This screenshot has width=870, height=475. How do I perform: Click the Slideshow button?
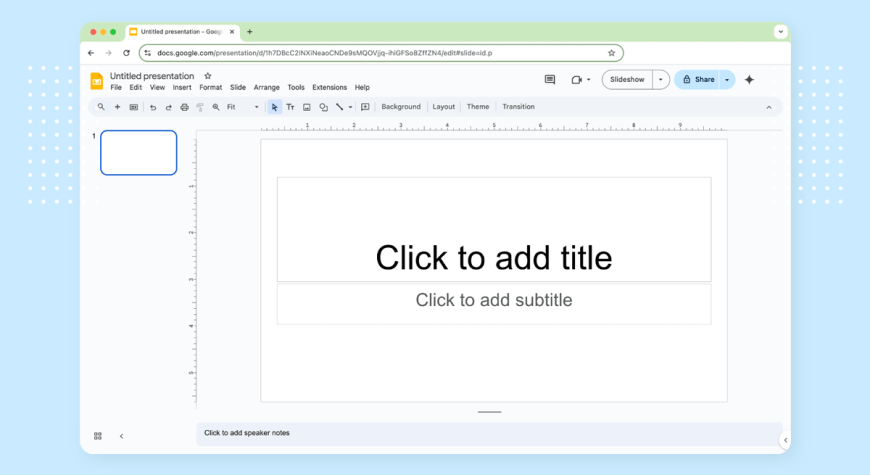point(628,80)
